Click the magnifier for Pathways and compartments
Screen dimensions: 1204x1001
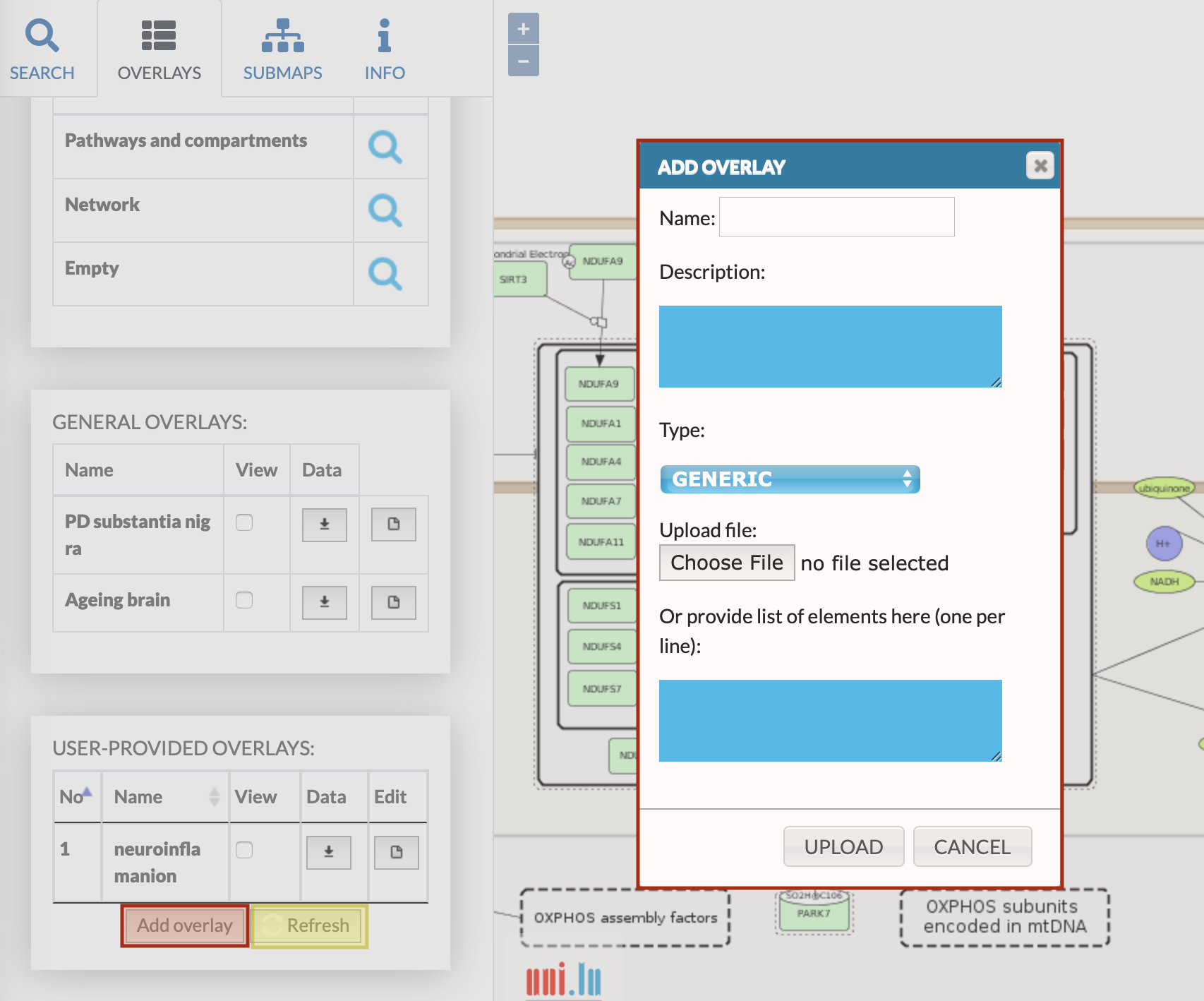tap(385, 147)
